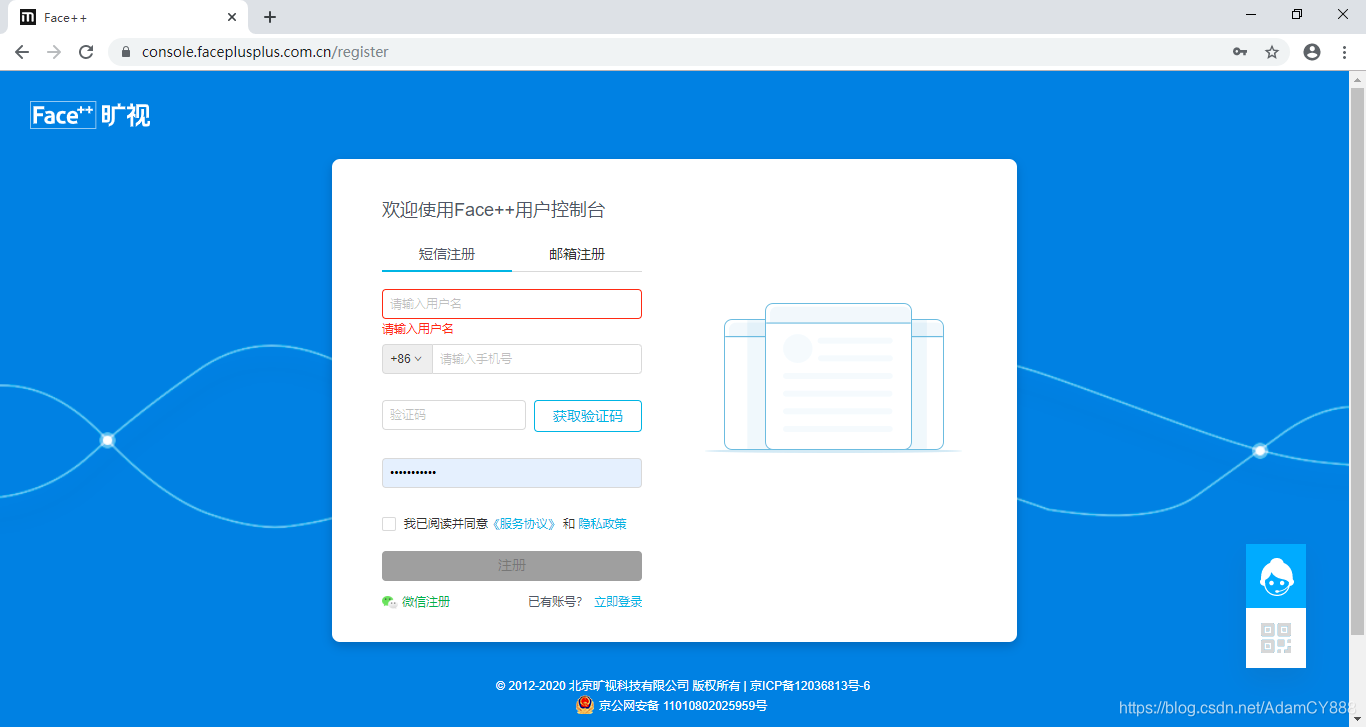This screenshot has height=727, width=1366.
Task: Click the 微信注册 link
Action: pos(426,602)
